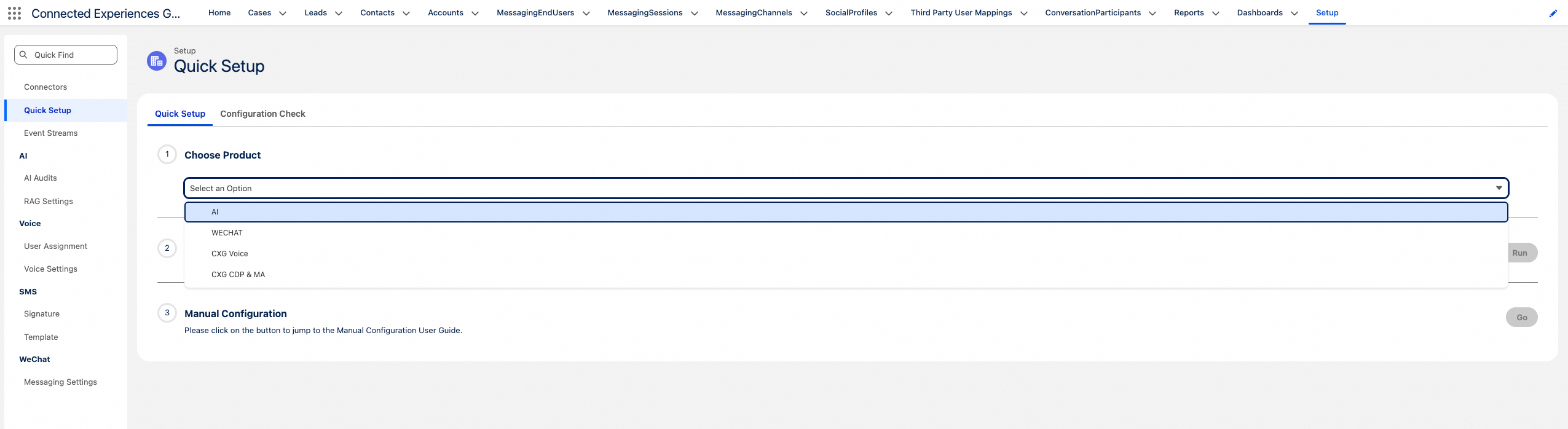Go to the Home tab

[219, 12]
